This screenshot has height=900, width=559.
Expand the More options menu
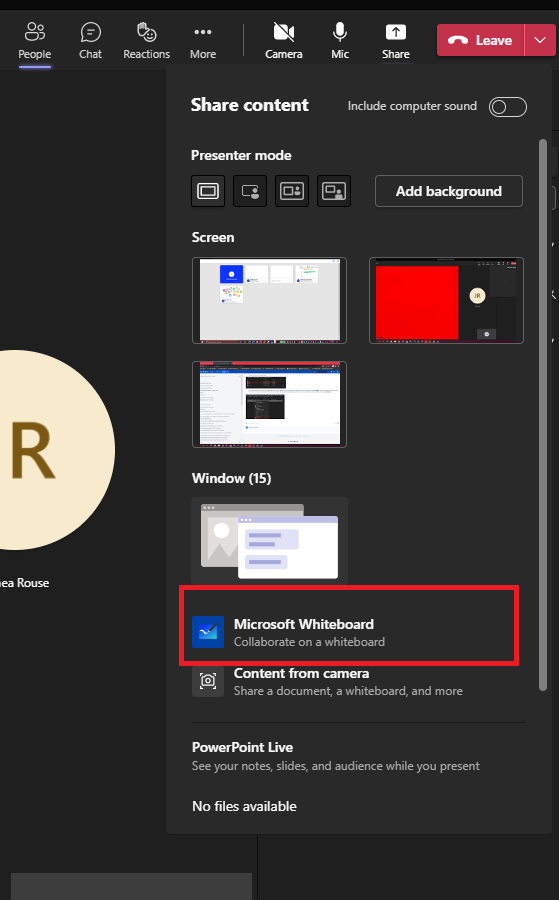point(203,41)
